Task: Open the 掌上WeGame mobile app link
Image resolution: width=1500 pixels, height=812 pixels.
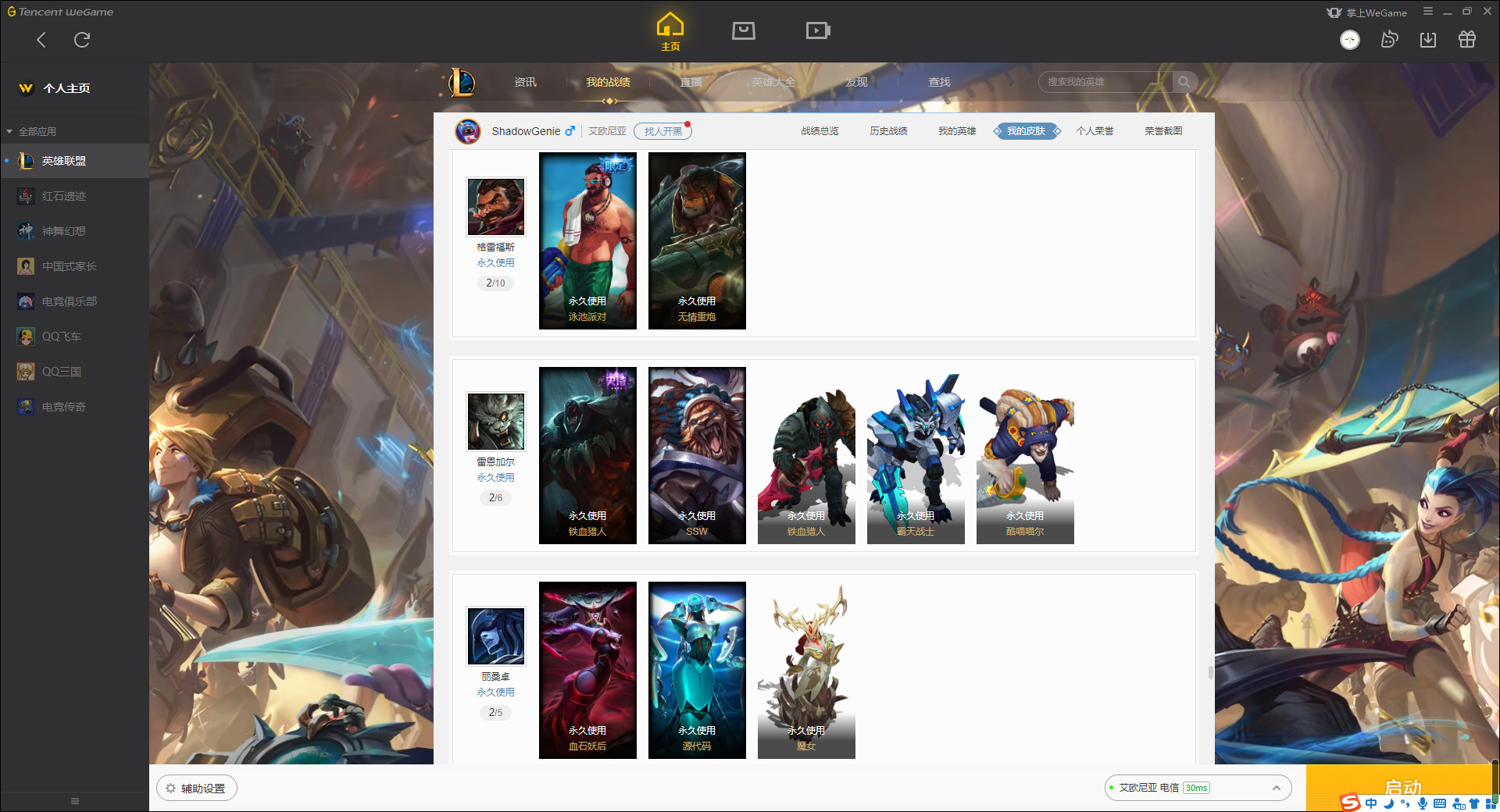Action: point(1367,12)
